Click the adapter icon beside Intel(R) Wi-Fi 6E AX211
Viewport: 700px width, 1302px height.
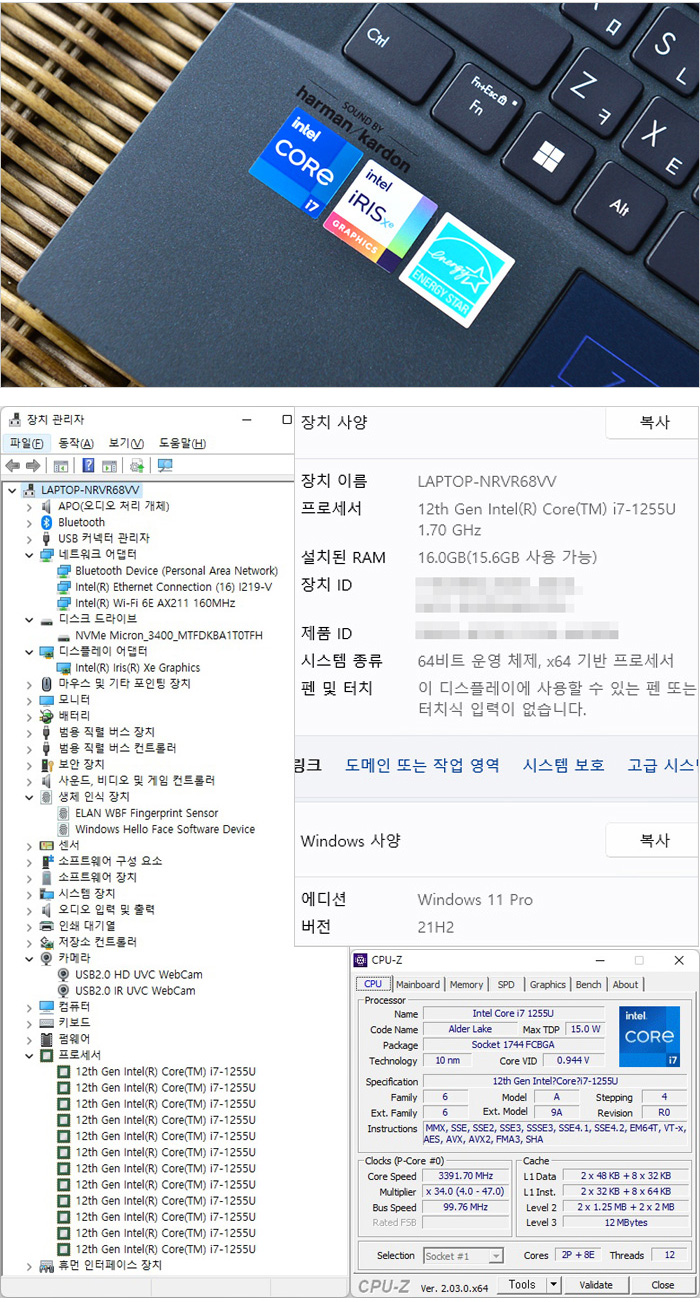coord(64,603)
